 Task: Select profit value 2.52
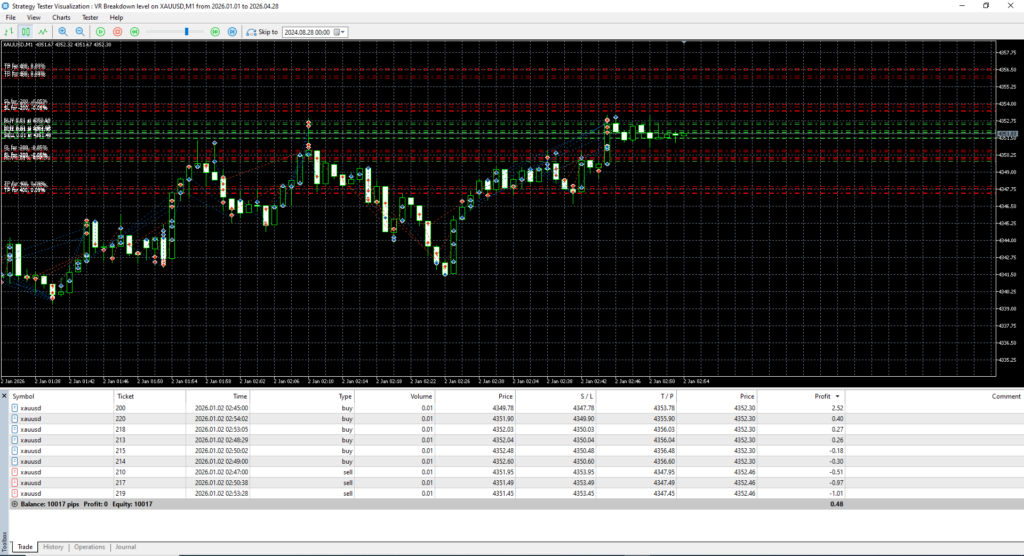click(x=837, y=408)
